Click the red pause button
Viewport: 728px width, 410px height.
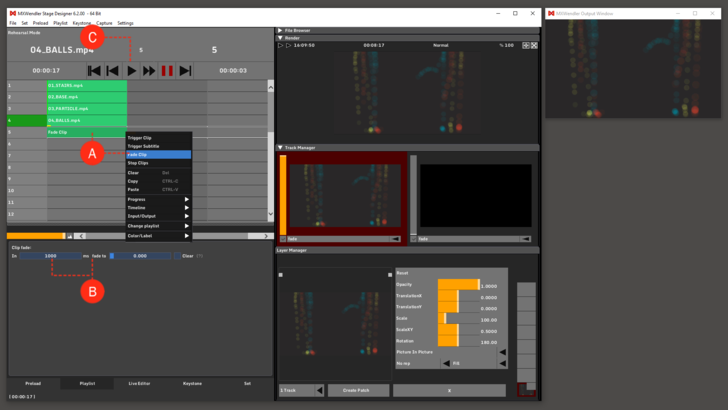click(167, 71)
